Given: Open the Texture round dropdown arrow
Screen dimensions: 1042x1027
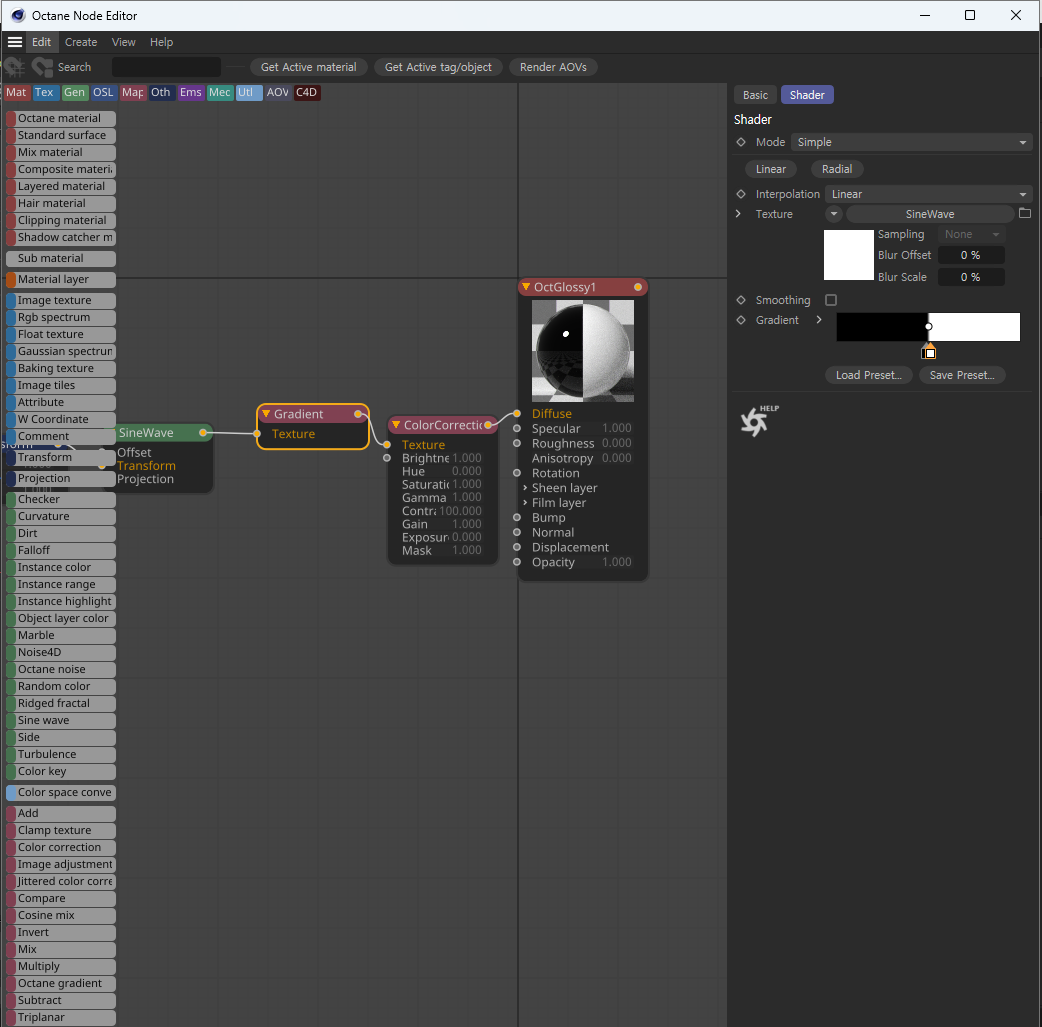Looking at the screenshot, I should point(833,213).
